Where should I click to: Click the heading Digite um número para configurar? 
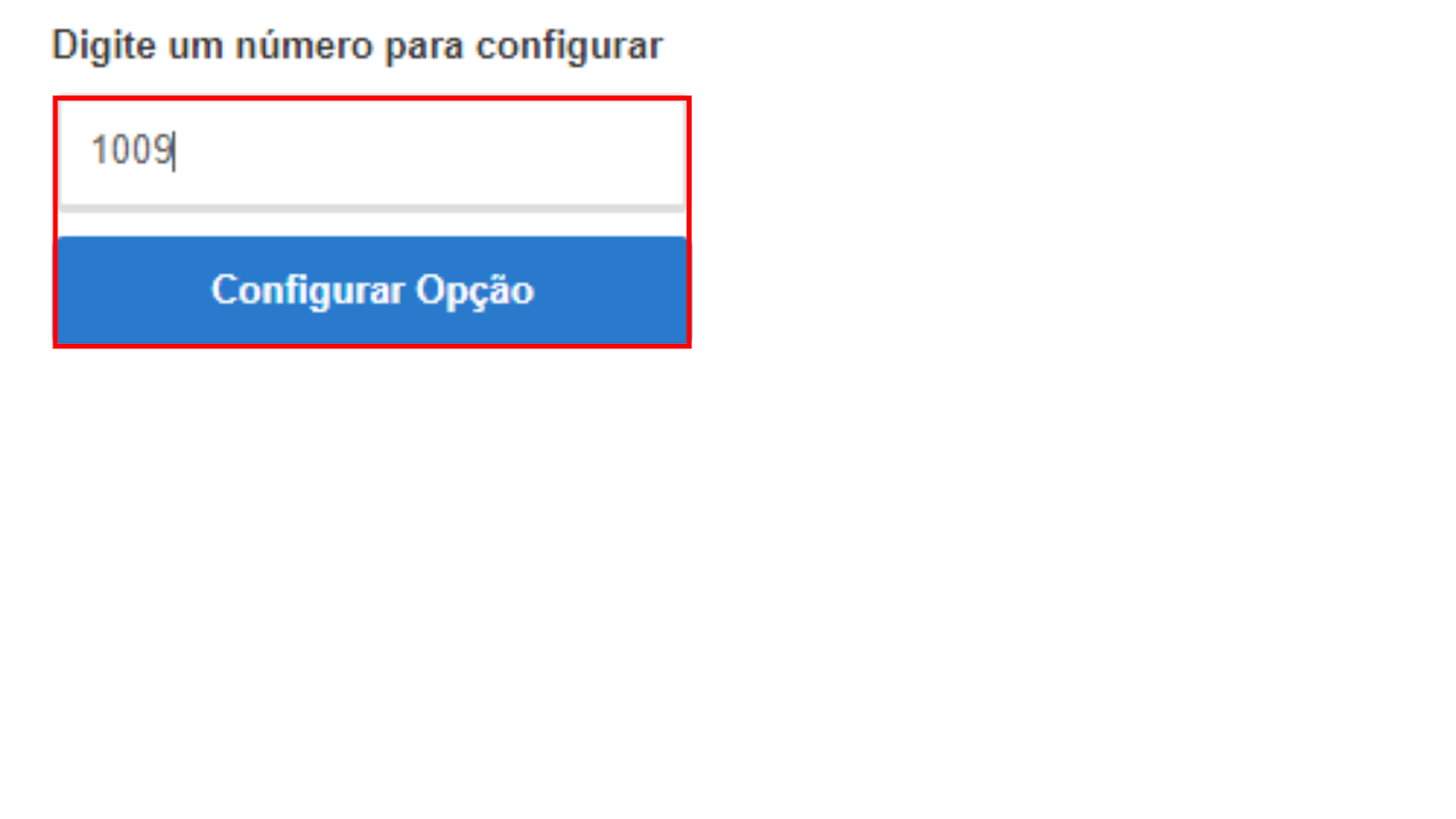point(357,45)
